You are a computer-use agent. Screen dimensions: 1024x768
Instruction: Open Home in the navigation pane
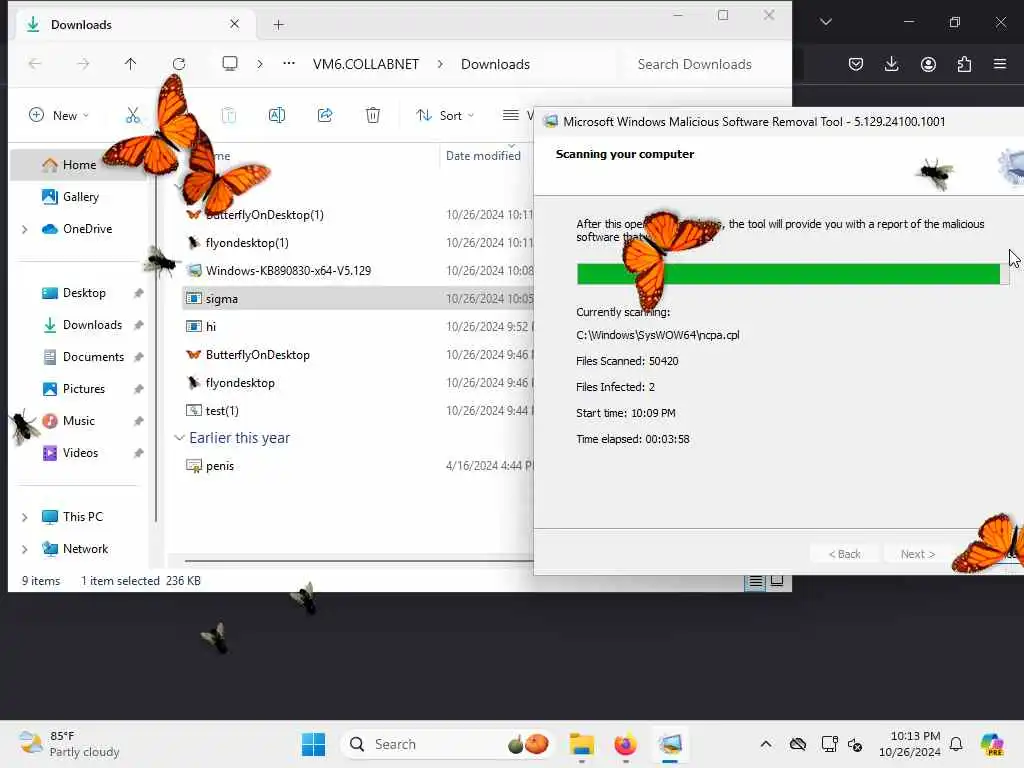click(79, 165)
